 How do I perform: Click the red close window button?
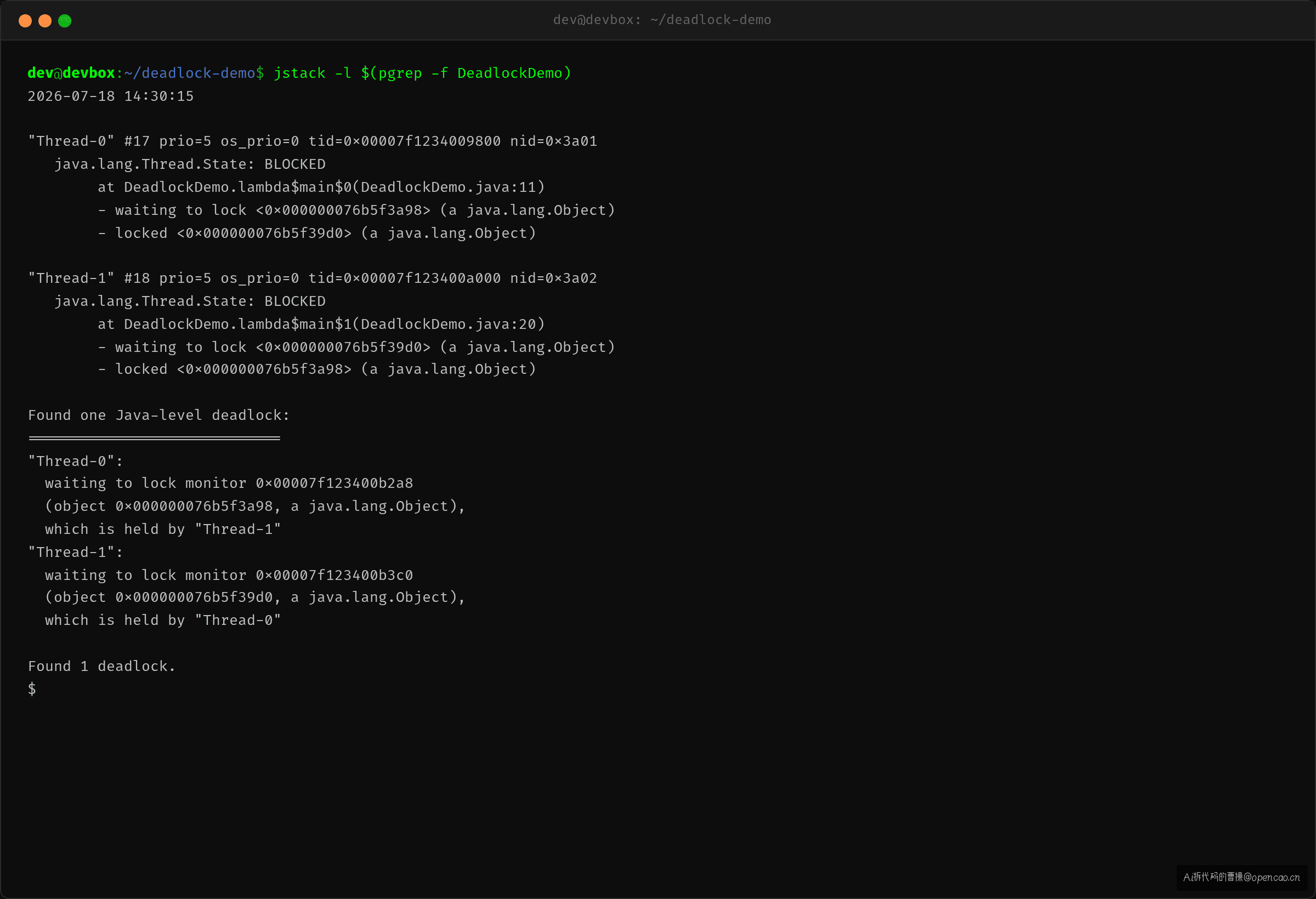(x=25, y=21)
